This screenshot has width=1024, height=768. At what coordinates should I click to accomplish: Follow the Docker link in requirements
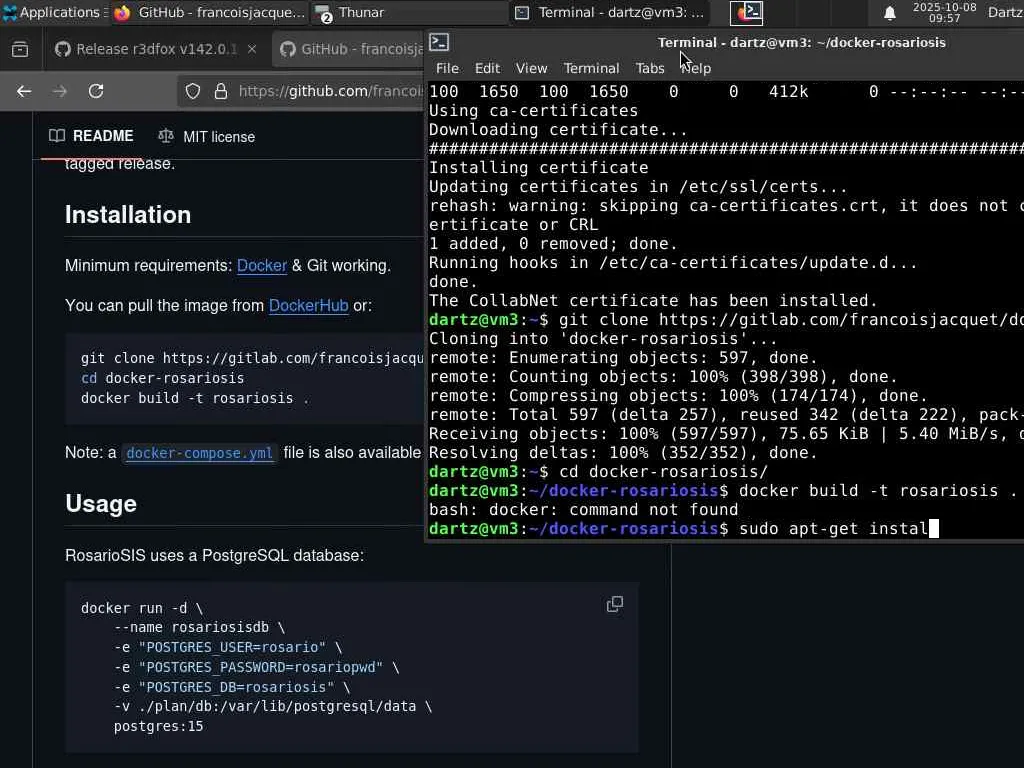(x=262, y=266)
